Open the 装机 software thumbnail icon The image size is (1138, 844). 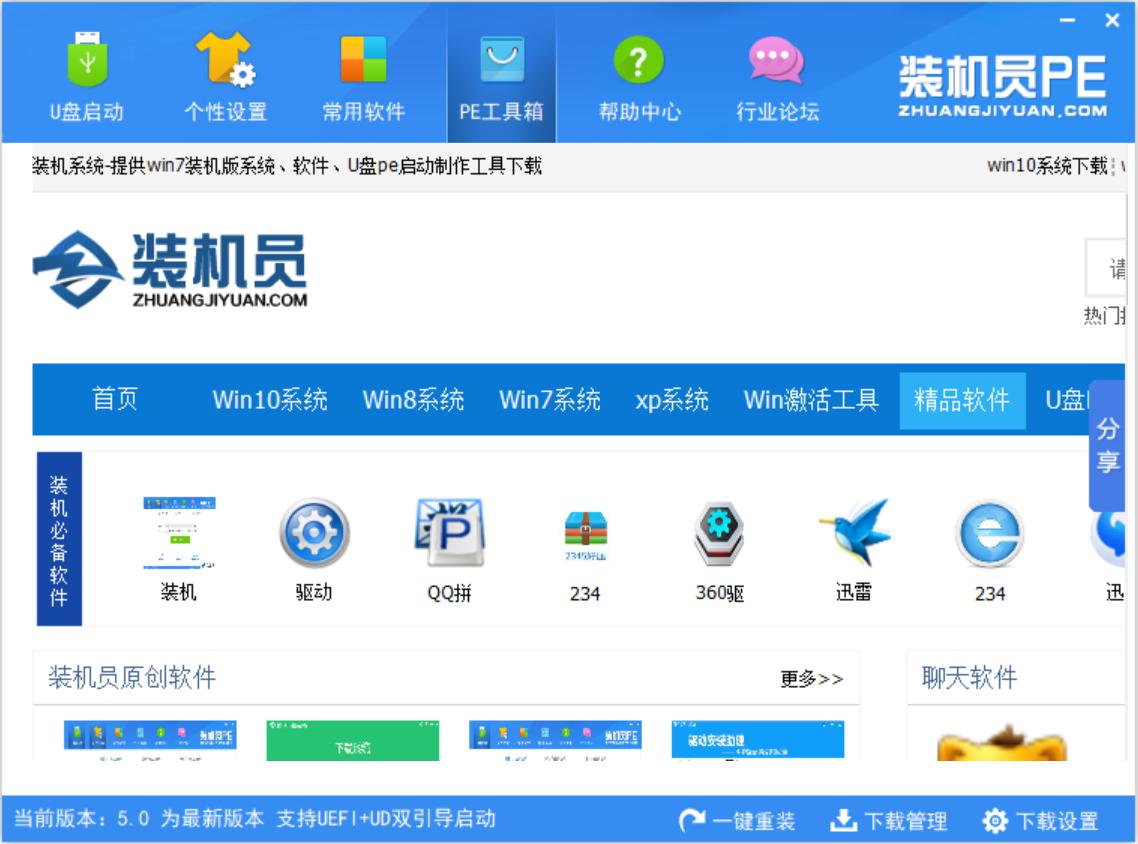179,533
